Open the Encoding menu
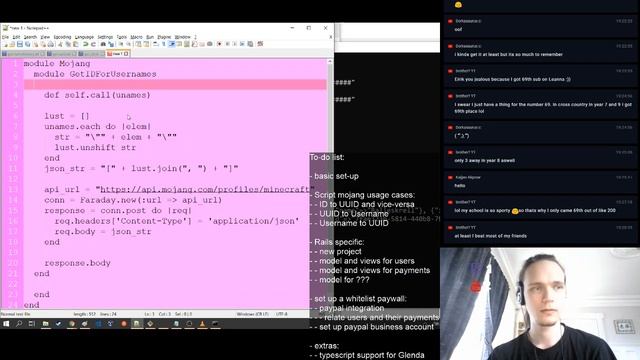This screenshot has width=640, height=360. [x=62, y=37]
